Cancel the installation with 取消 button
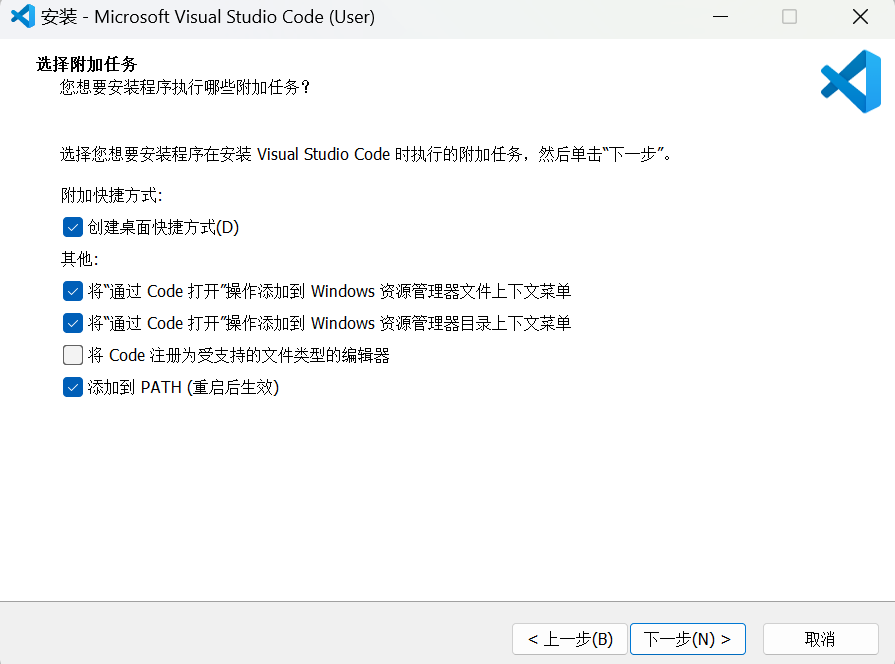The height and width of the screenshot is (664, 895). (x=820, y=639)
